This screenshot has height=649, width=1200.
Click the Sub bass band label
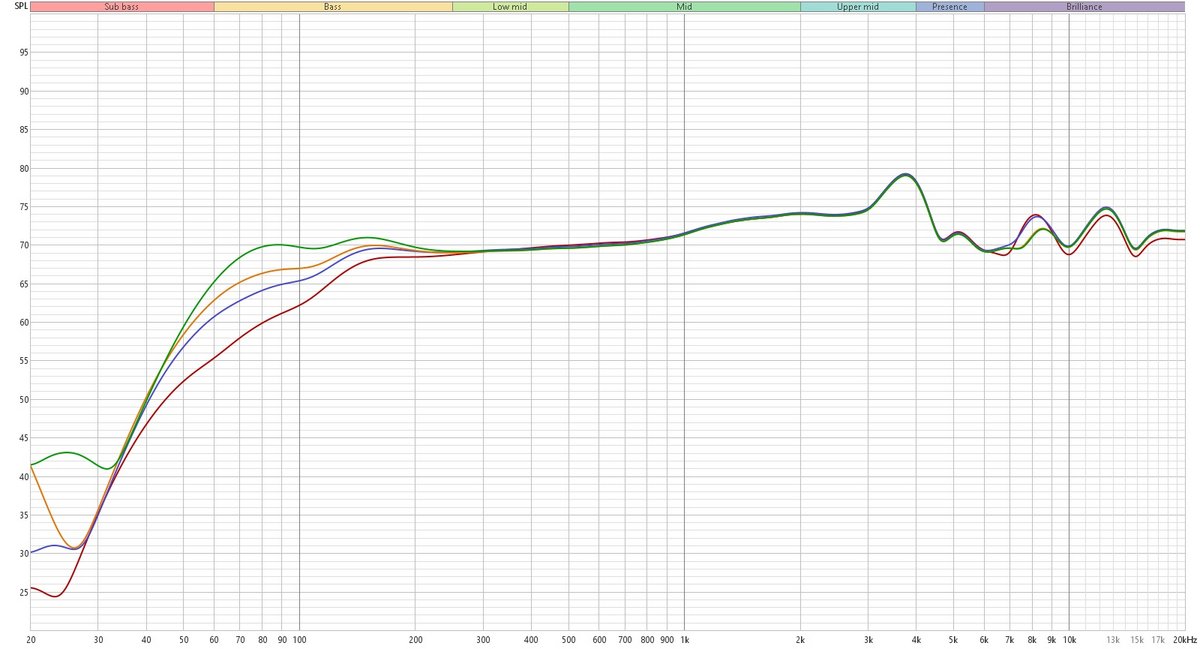point(121,6)
